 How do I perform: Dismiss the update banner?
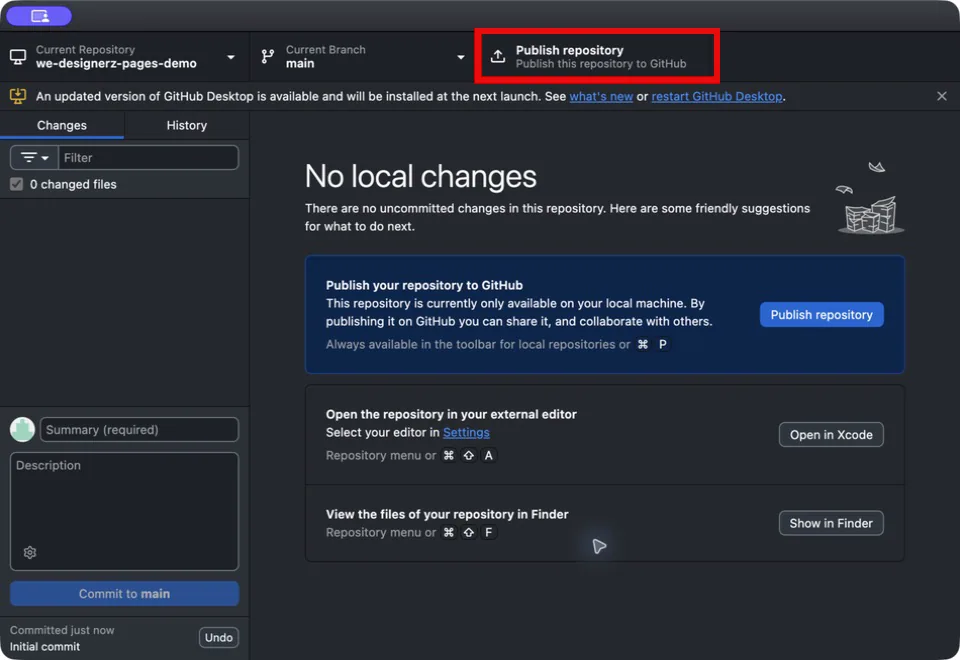(942, 96)
